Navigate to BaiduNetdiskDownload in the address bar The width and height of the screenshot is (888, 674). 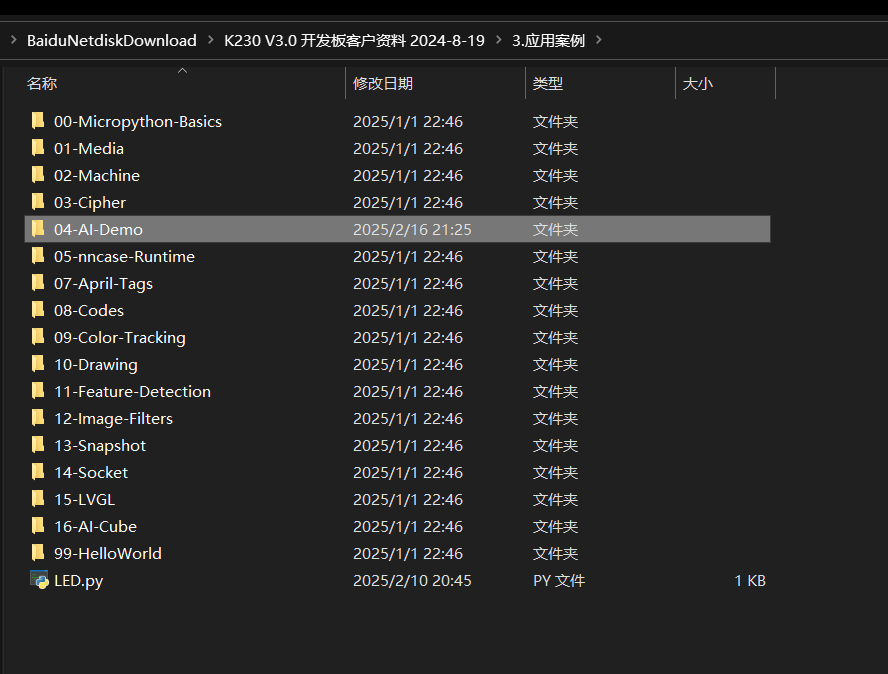111,41
